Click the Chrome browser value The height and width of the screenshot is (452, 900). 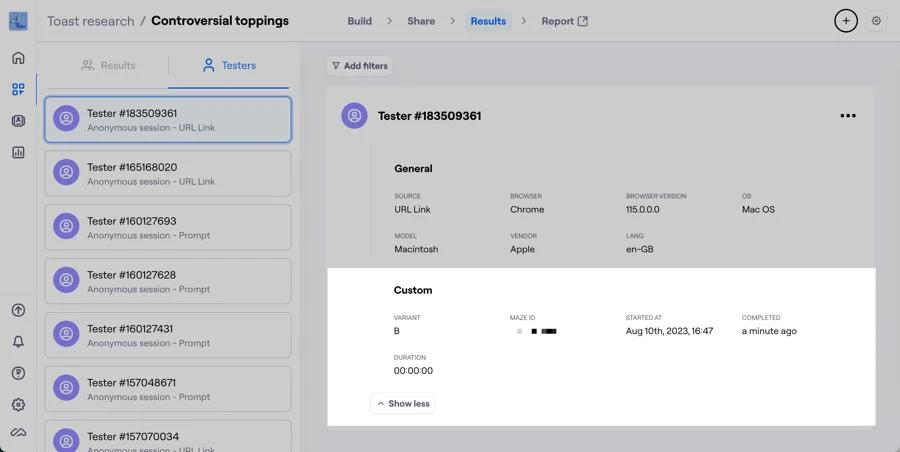coord(527,210)
